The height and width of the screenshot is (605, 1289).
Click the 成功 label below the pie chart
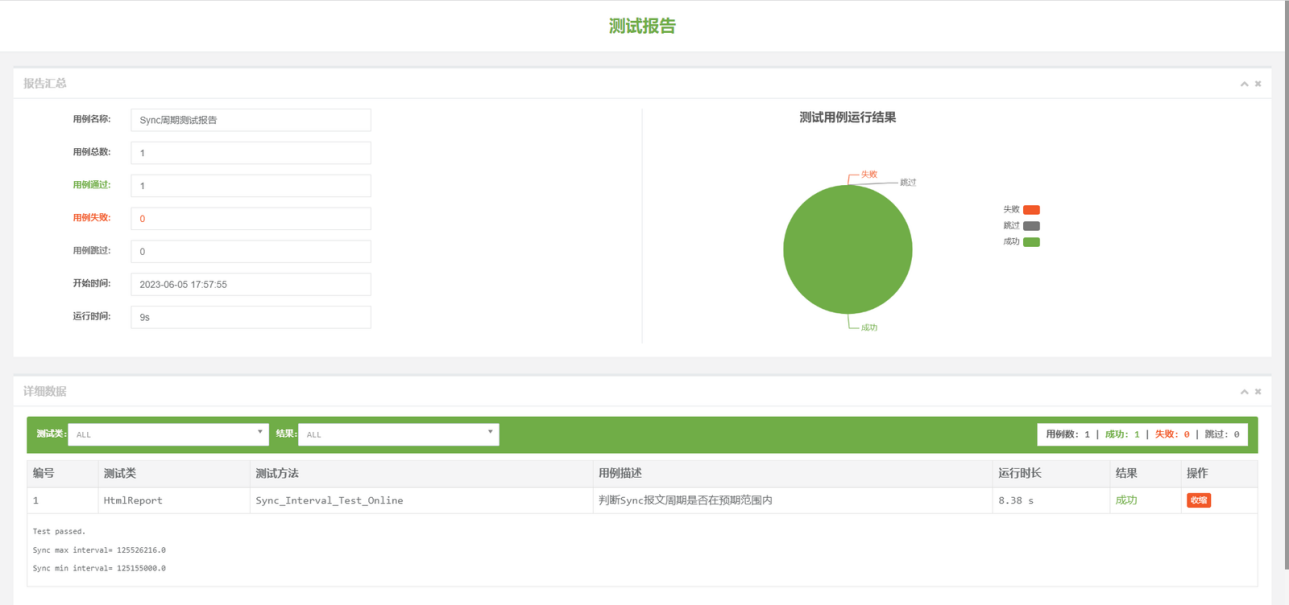869,328
